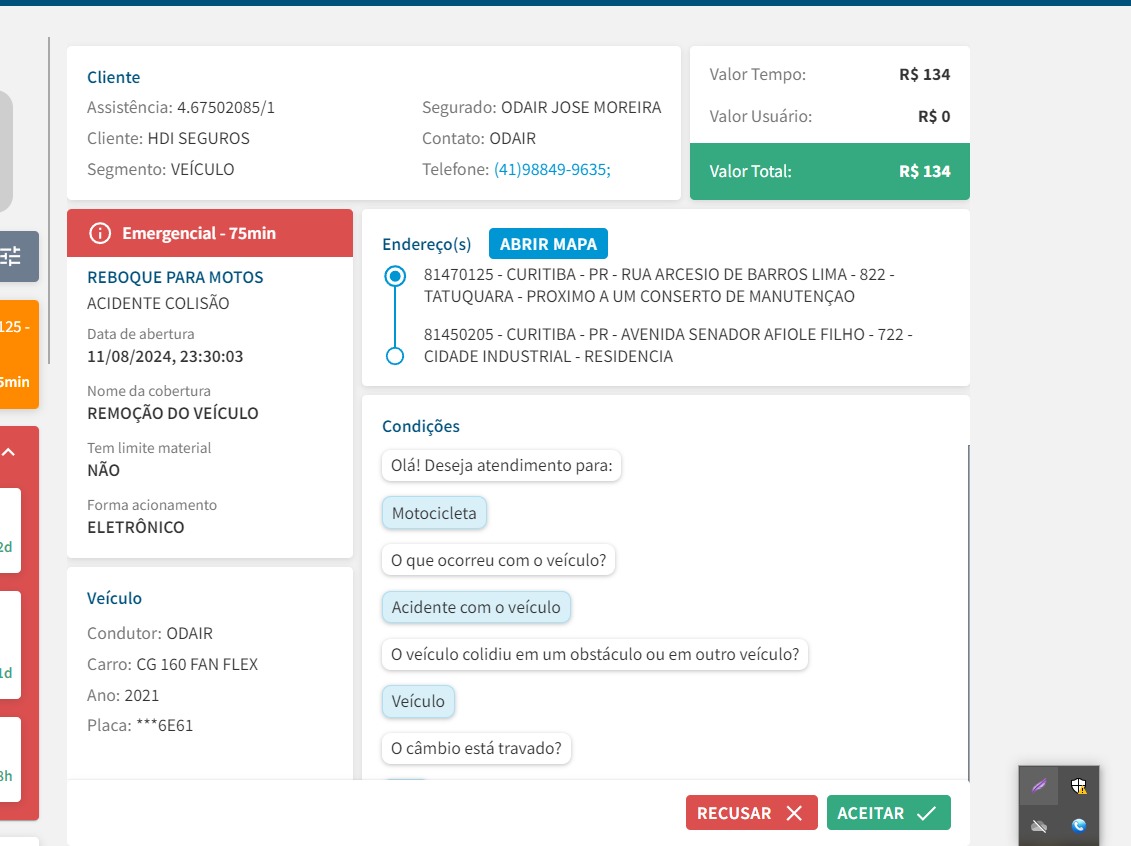Open the map with ABRIR MAPA
1131x846 pixels.
tap(548, 244)
